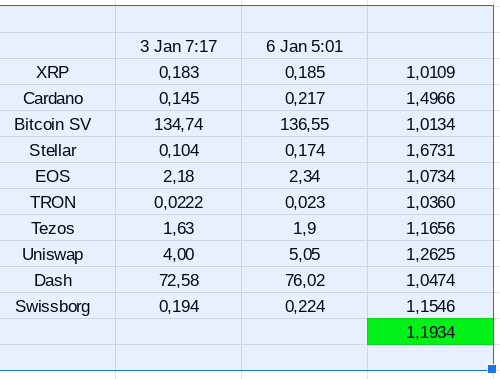Select the EOS value 2,34 cell

[304, 176]
